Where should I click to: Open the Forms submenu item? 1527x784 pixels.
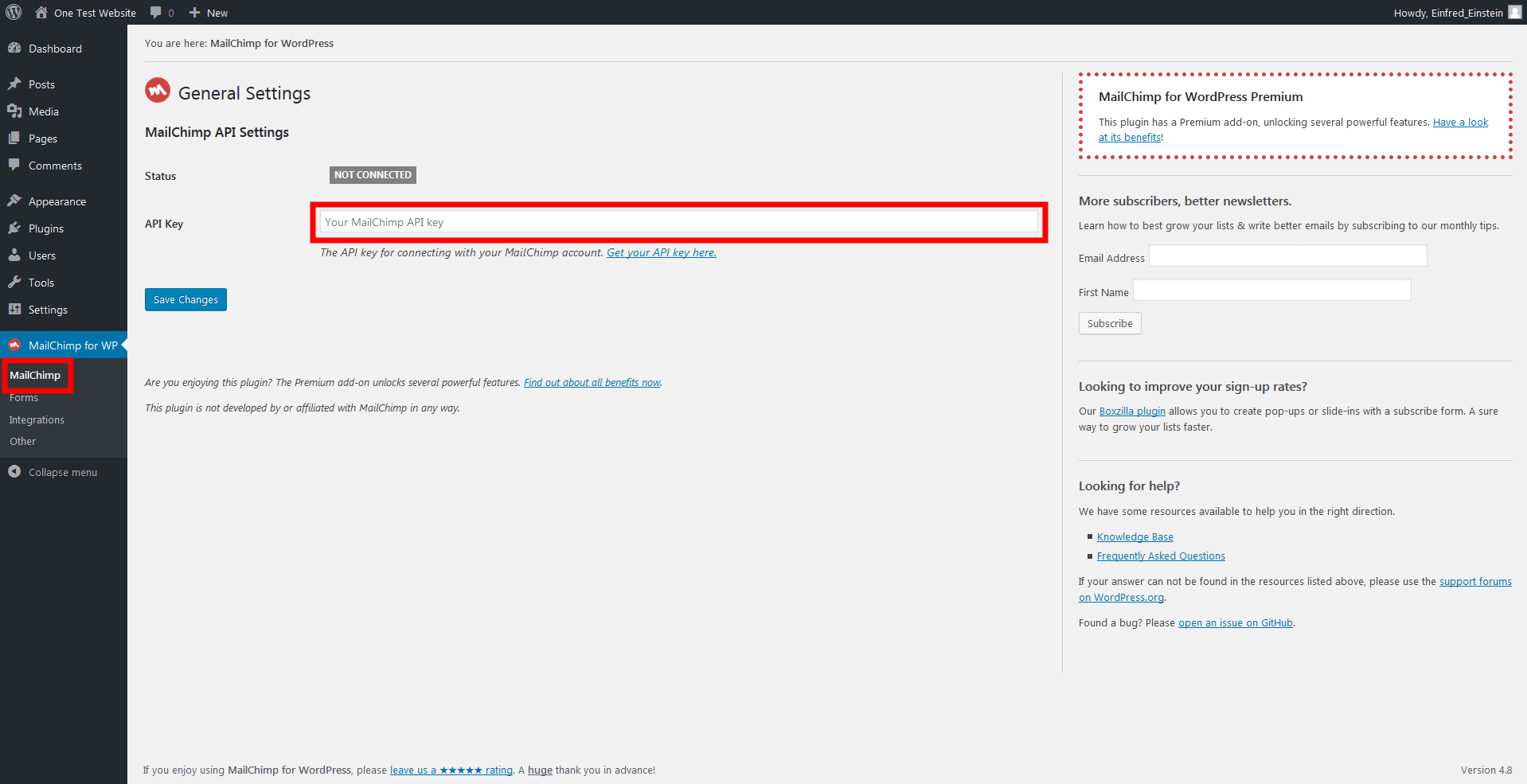[24, 398]
